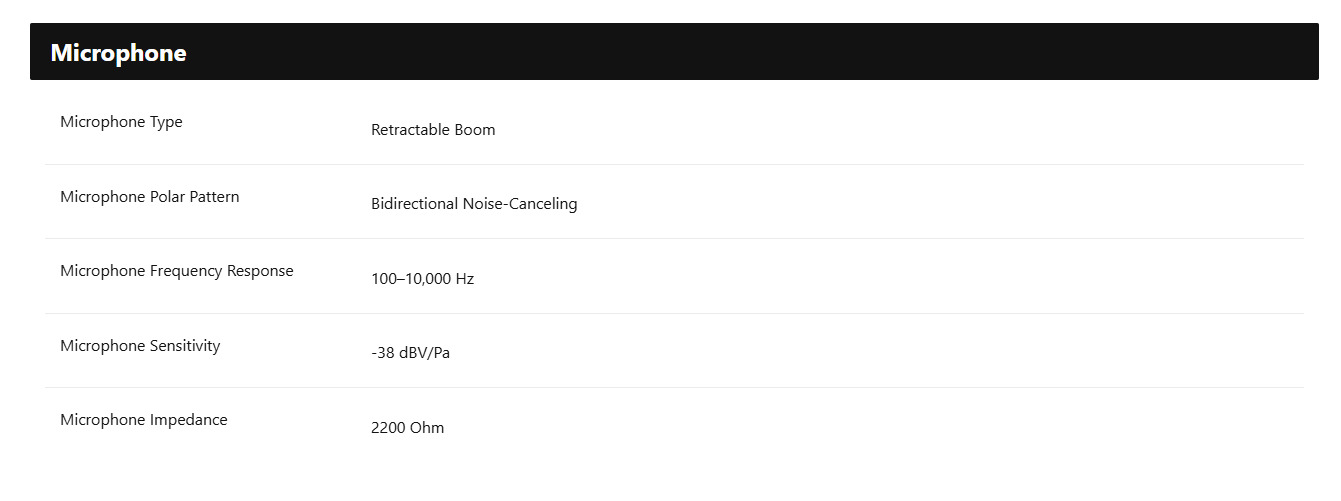Click the word Noise-Canceling in the pattern value
1341x501 pixels.
tap(520, 204)
